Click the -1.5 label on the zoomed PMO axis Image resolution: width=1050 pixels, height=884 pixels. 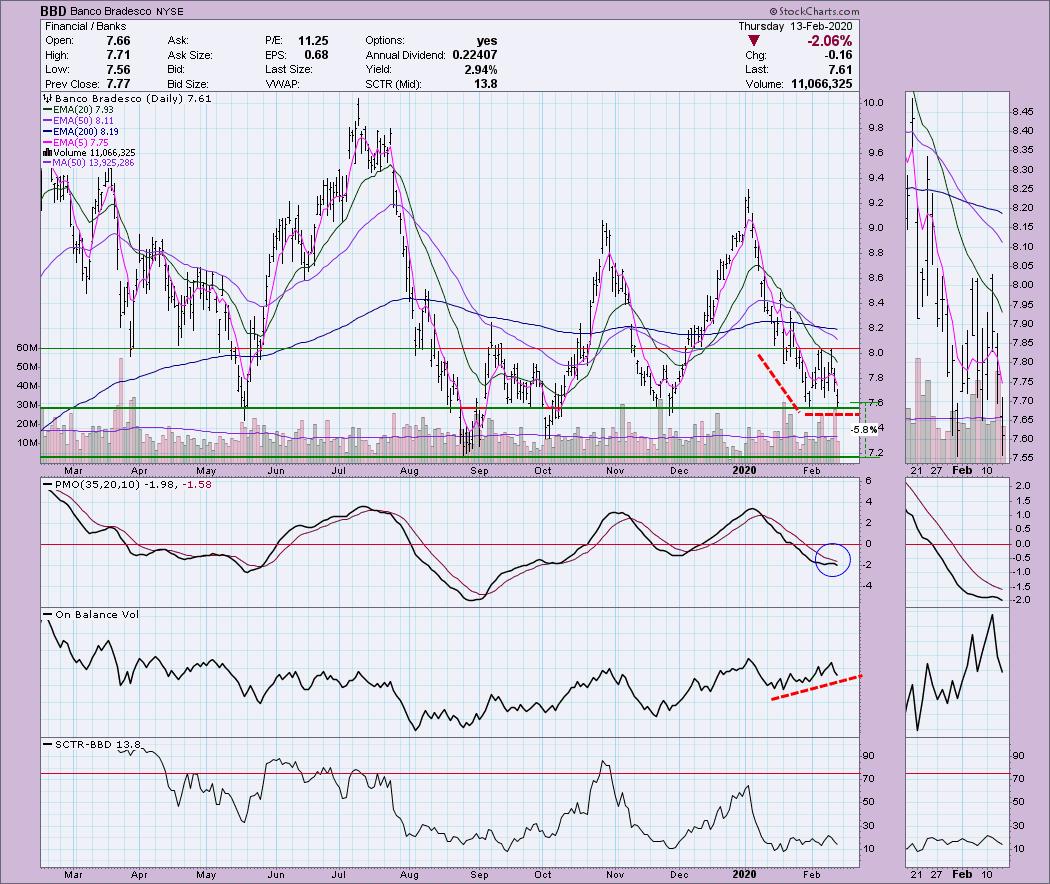pyautogui.click(x=1021, y=587)
